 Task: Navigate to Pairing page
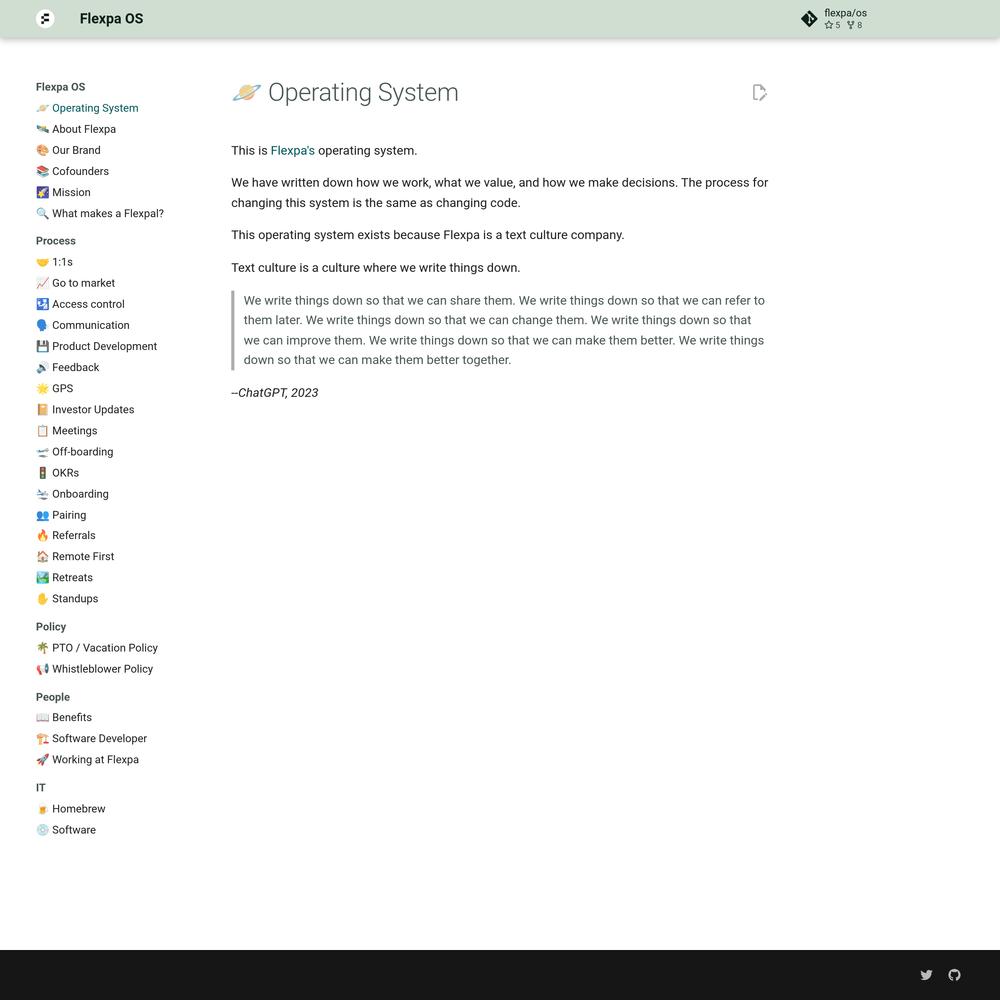[x=61, y=514]
